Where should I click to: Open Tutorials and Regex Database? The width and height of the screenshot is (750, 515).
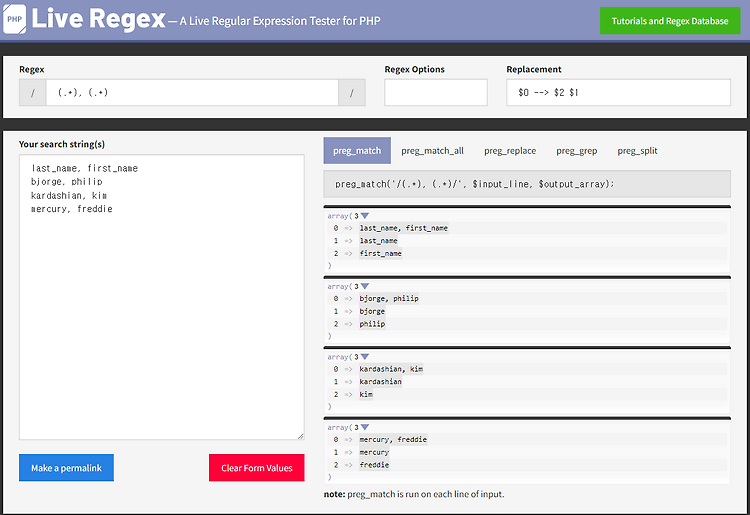pyautogui.click(x=670, y=21)
